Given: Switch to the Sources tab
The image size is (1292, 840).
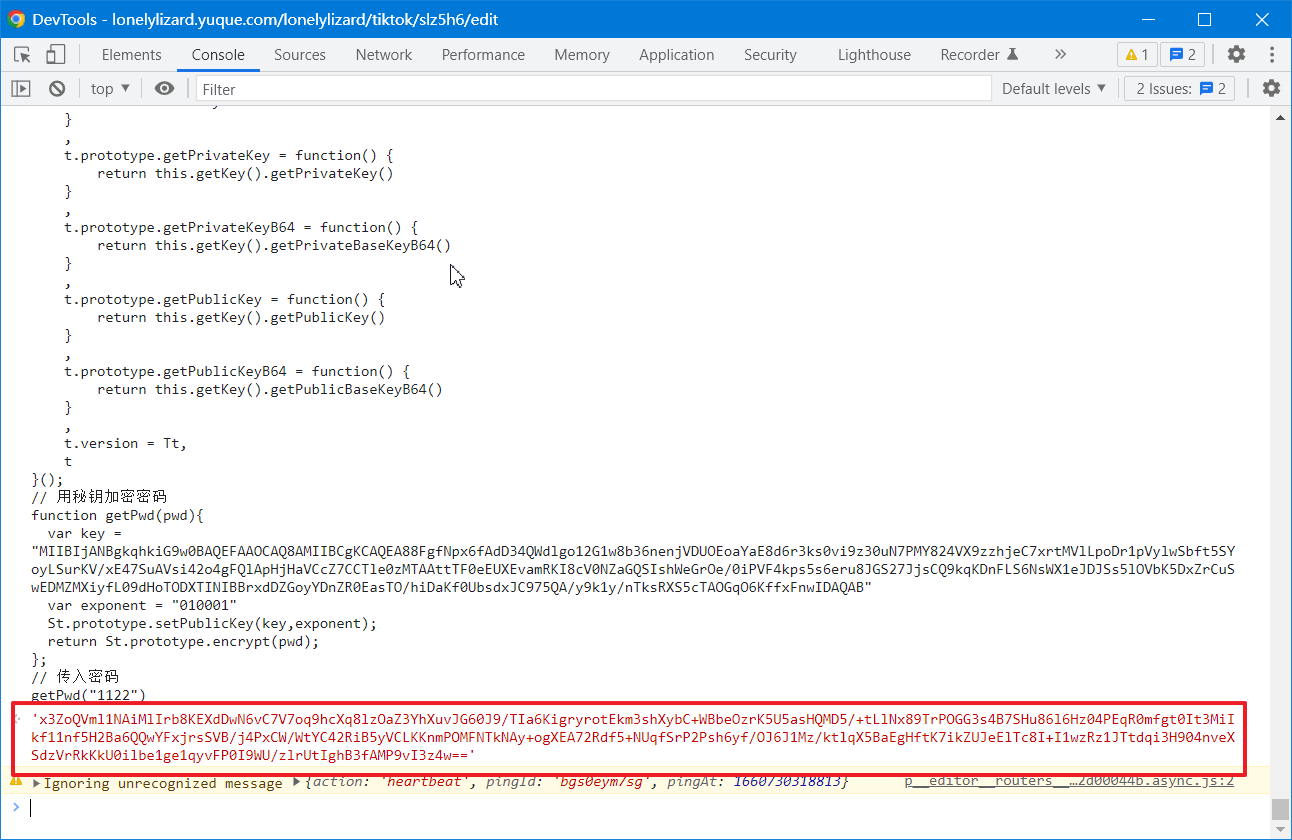Looking at the screenshot, I should [299, 55].
